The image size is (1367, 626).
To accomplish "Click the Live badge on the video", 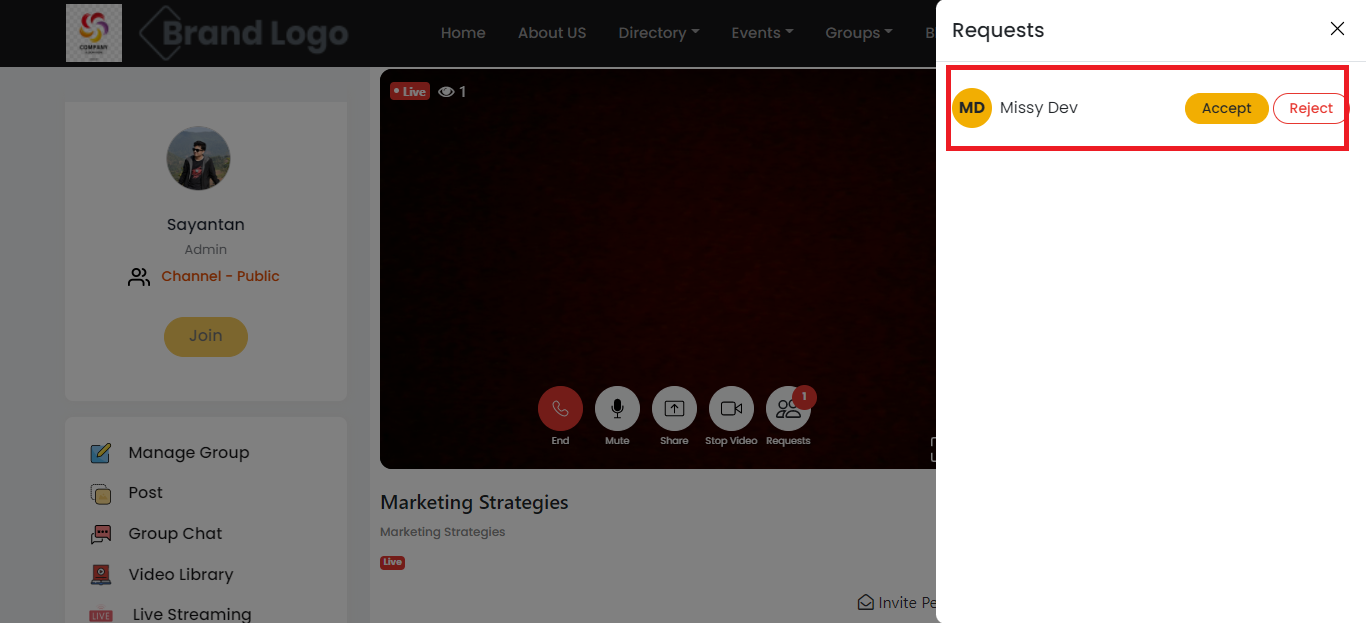I will pos(409,91).
